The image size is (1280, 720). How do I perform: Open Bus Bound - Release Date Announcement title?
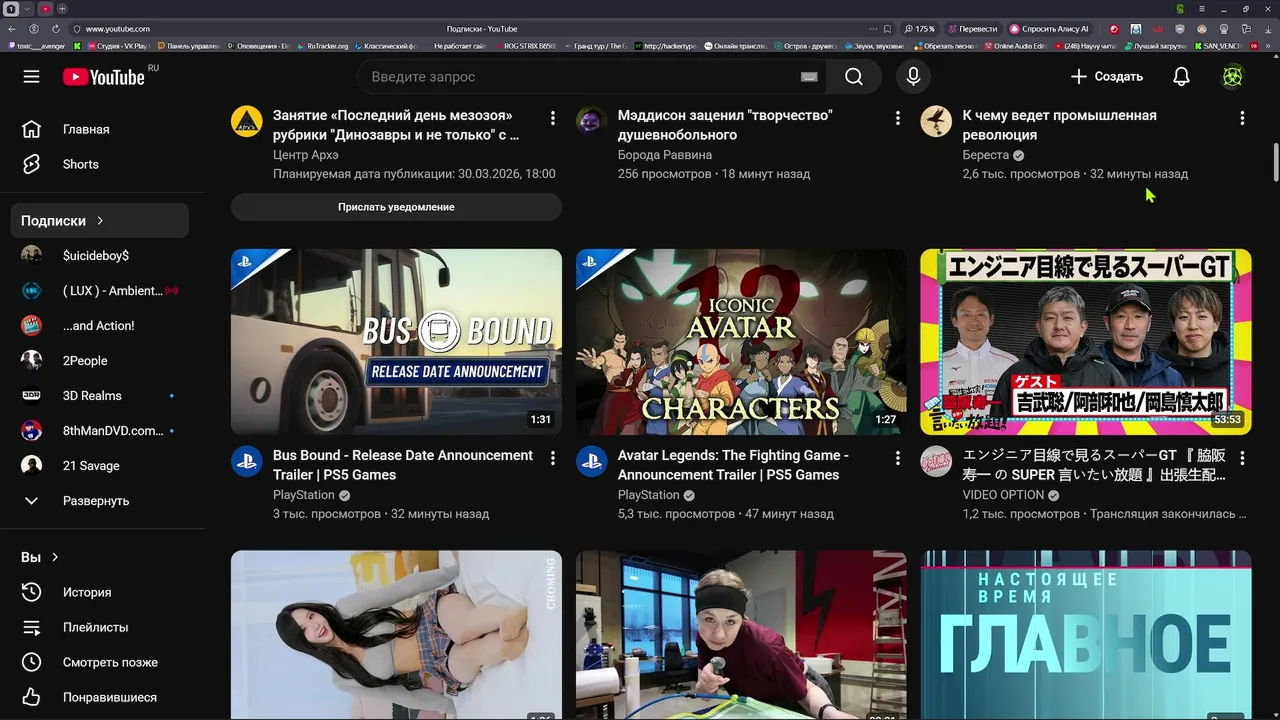(x=403, y=465)
